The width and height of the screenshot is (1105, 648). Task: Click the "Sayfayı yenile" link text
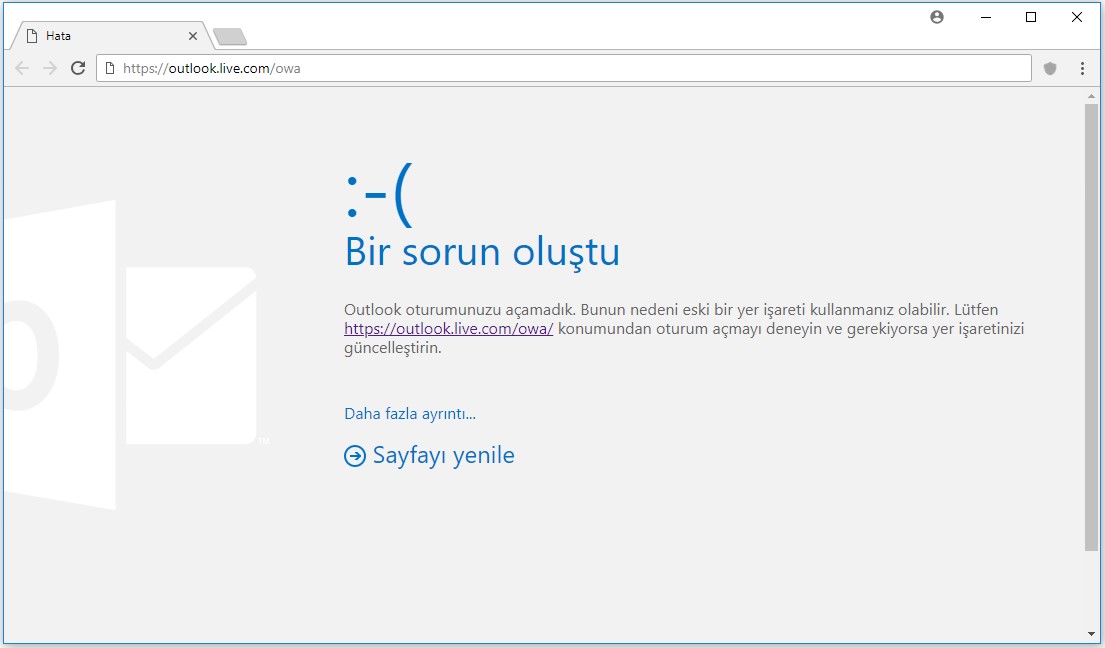pos(443,456)
